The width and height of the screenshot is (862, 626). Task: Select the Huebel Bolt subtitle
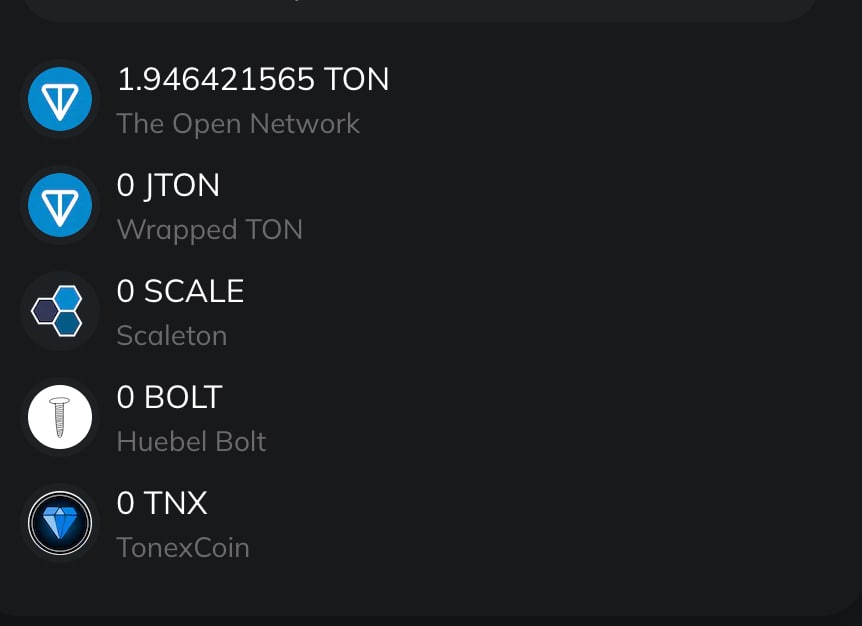(x=191, y=442)
